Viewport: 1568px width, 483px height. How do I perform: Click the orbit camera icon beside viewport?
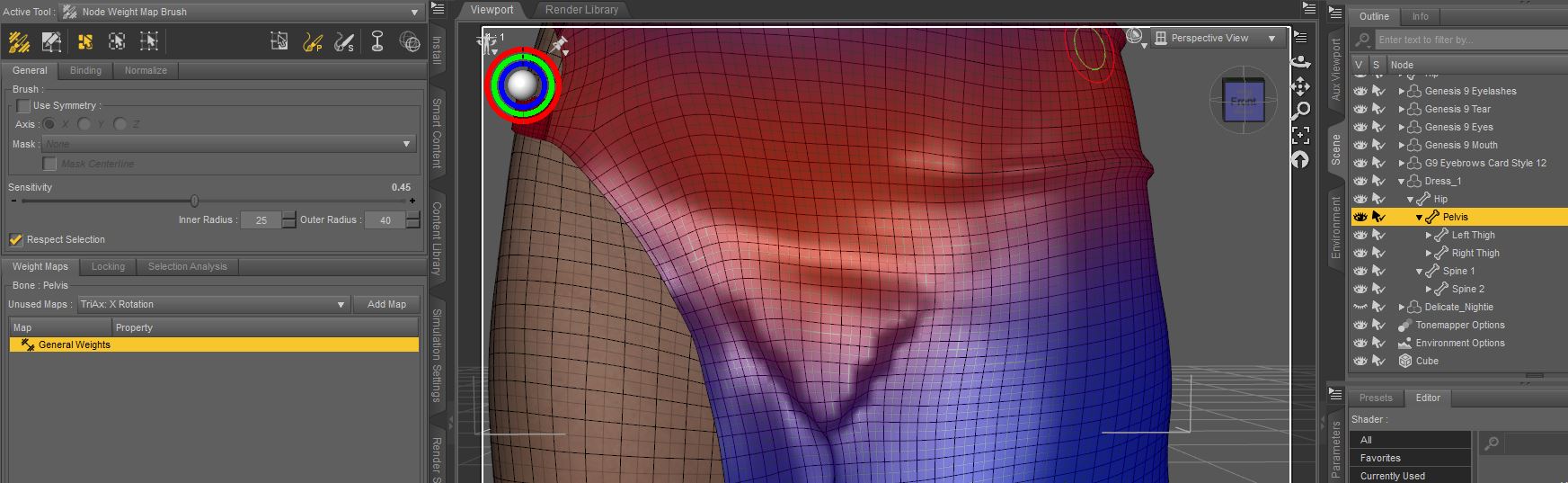click(x=1300, y=61)
